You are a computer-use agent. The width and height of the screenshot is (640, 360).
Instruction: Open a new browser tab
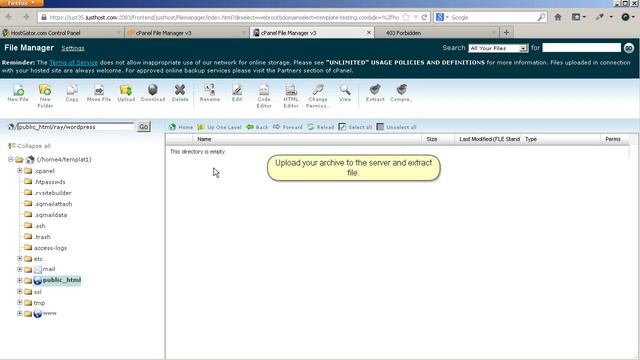[x=506, y=32]
